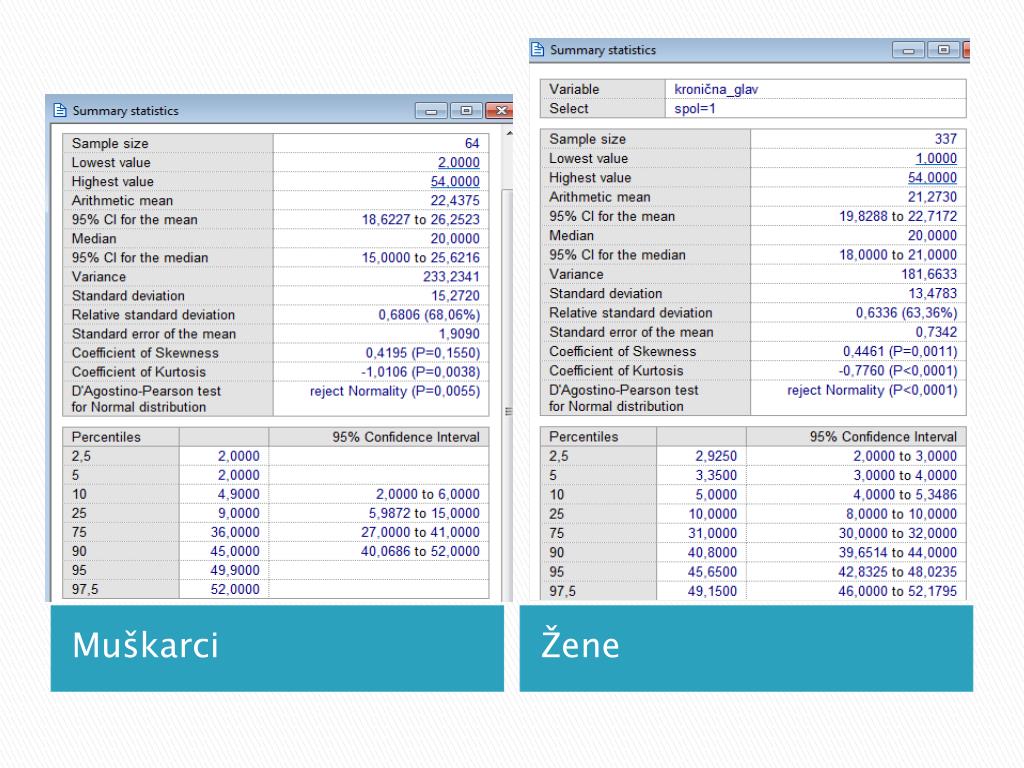The image size is (1024, 768).
Task: Select the 95th percentile CI 42,8325 to 48,0235
Action: click(897, 571)
